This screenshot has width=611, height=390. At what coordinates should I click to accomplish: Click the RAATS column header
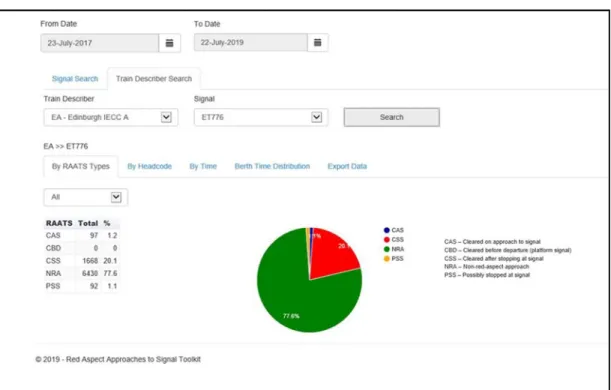(x=59, y=223)
